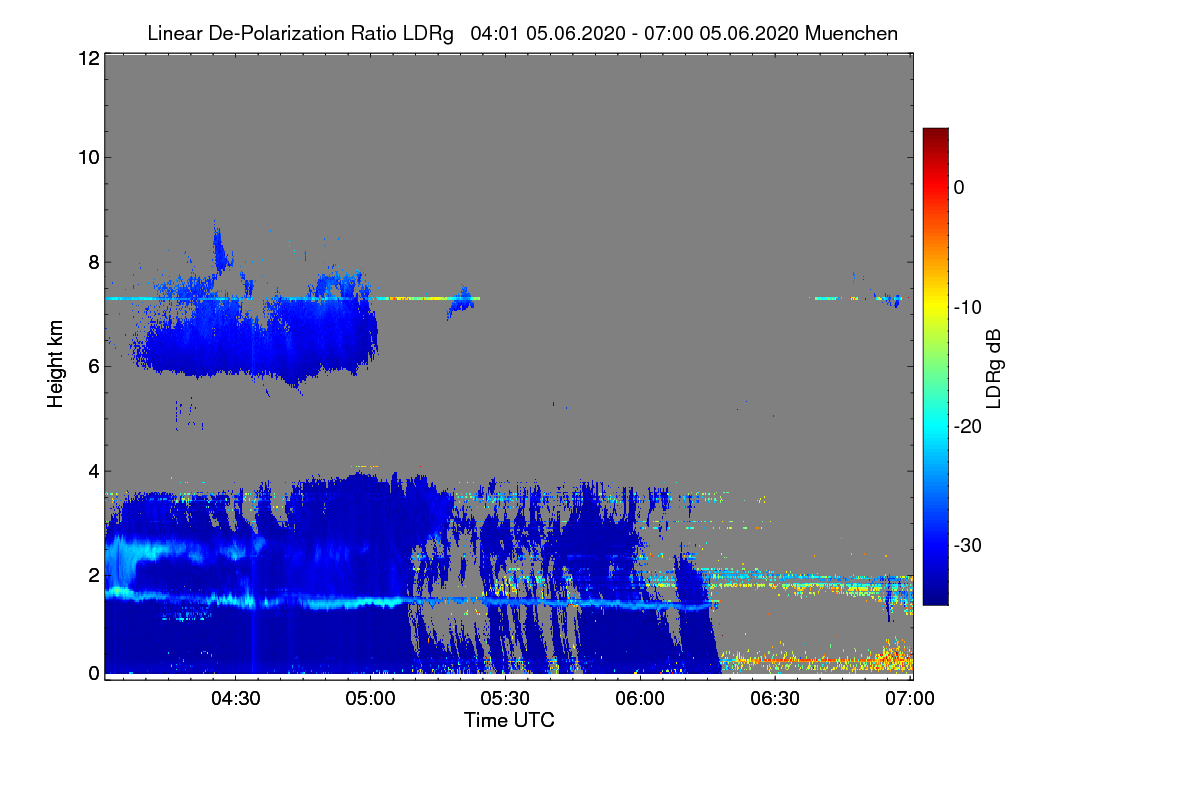Viewport: 1200px width, 800px height.
Task: Click the bright melting layer band near 1.5 km
Action: click(x=410, y=600)
